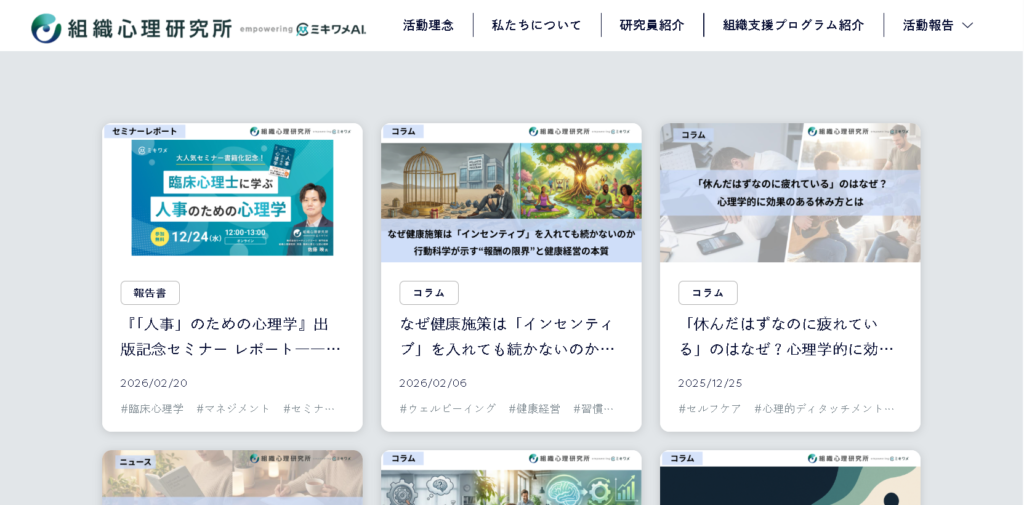Open the 活動理念 menu item
The image size is (1024, 505).
point(428,25)
